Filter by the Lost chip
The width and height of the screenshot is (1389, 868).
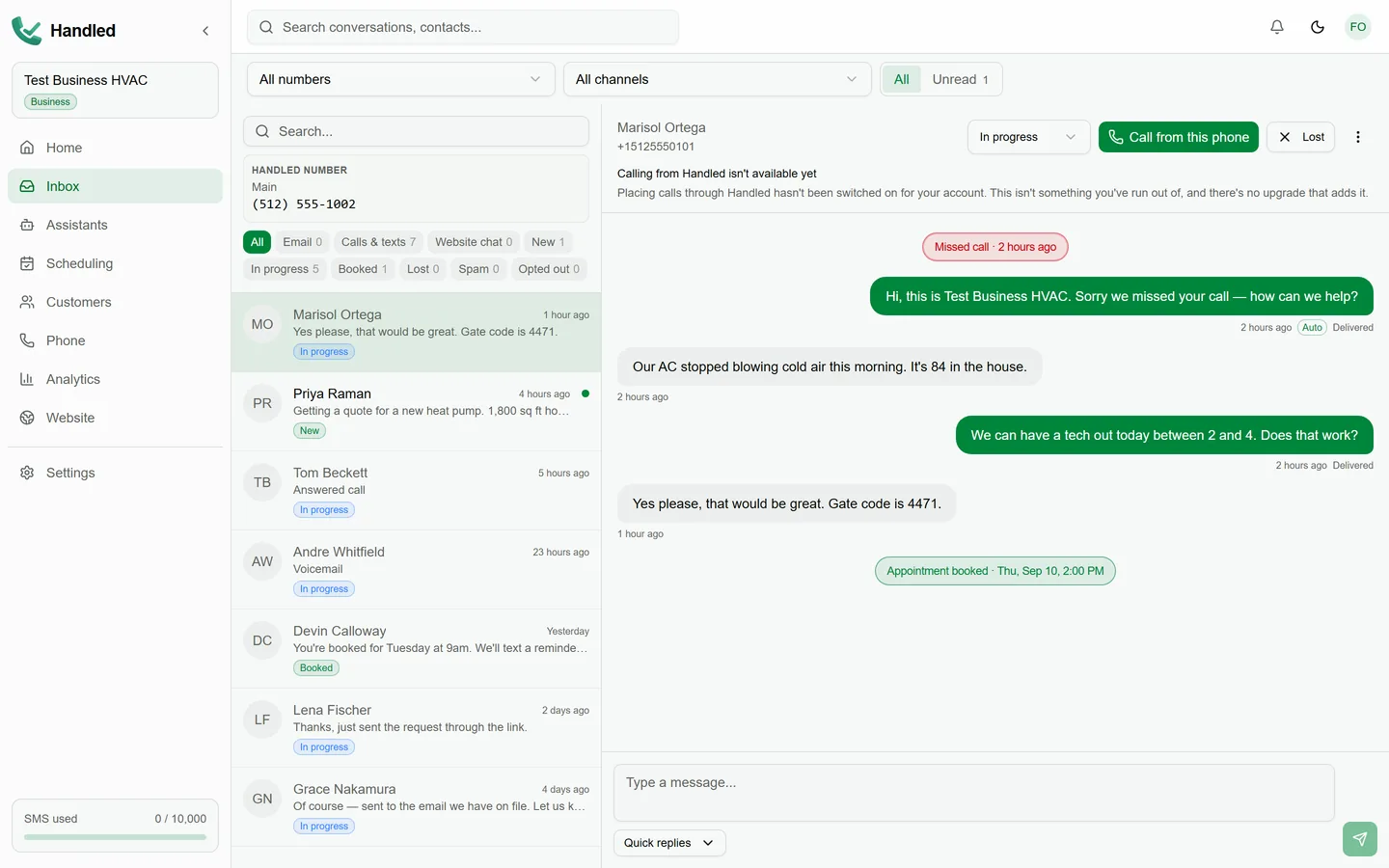pos(423,269)
